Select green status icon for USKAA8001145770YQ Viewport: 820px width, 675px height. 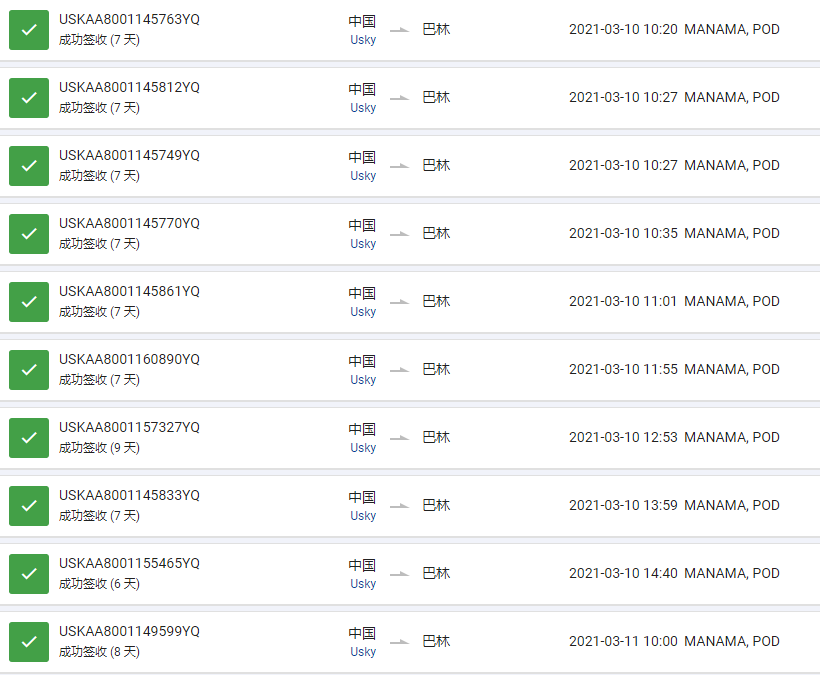(x=29, y=234)
